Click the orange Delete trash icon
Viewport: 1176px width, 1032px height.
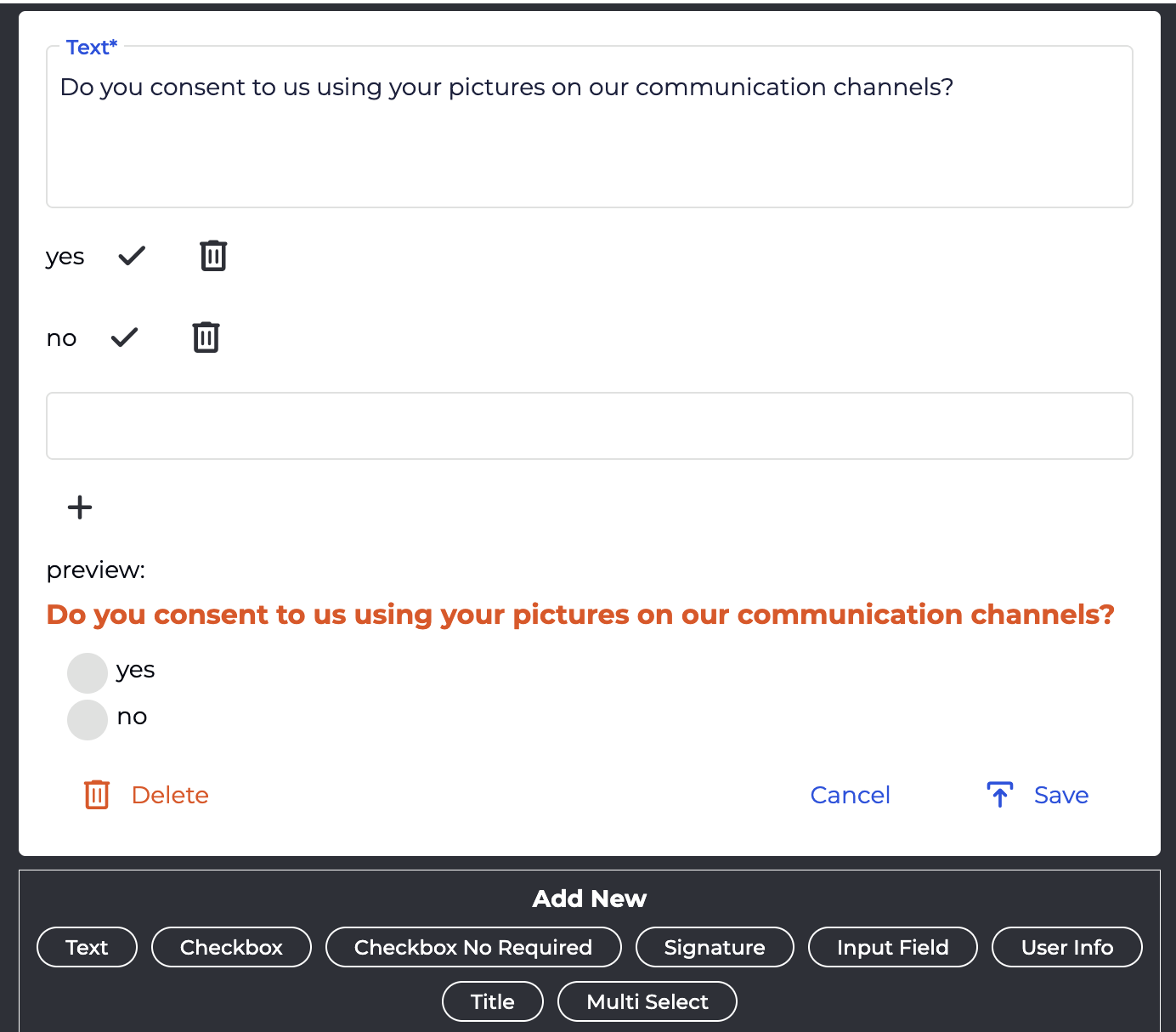(97, 795)
